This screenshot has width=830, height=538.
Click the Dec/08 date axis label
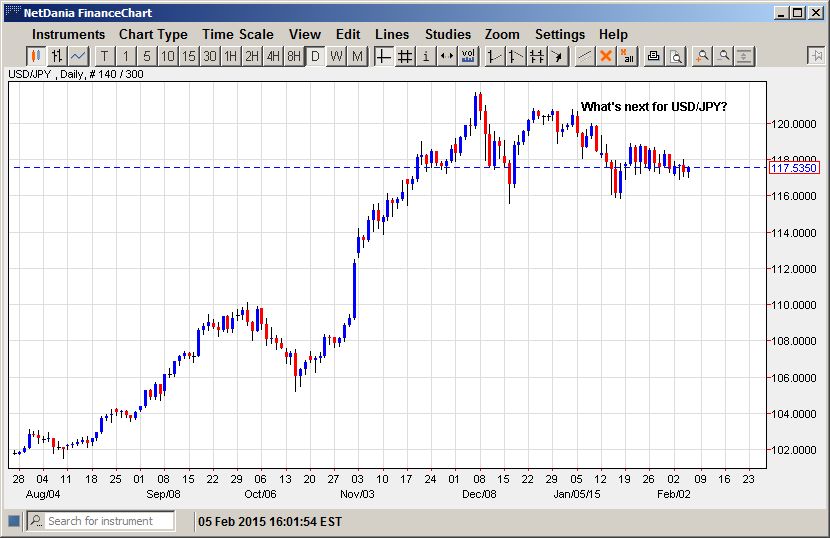479,494
